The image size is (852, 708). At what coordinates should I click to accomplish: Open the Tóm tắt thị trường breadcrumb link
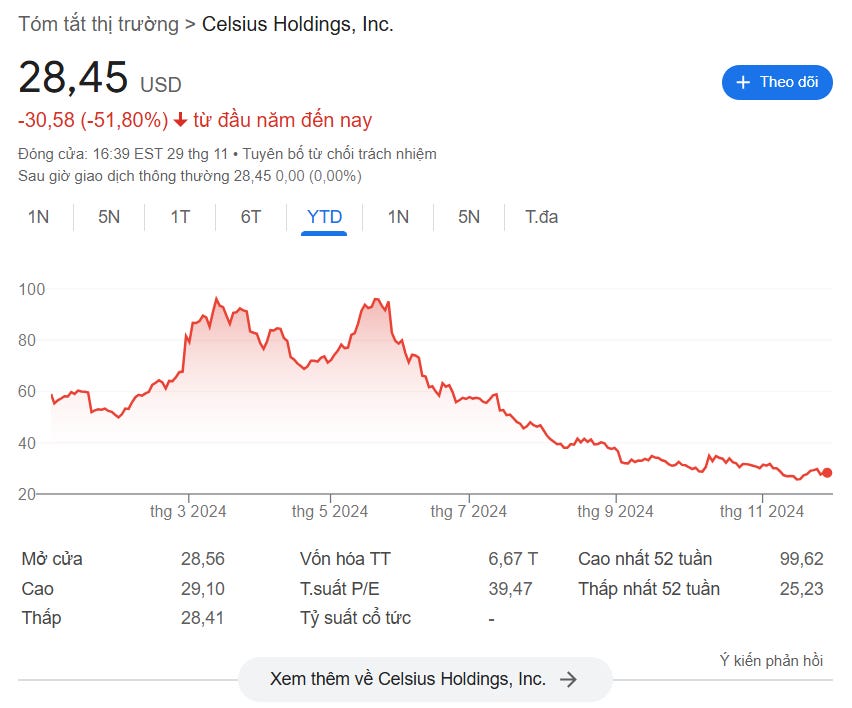[x=98, y=24]
